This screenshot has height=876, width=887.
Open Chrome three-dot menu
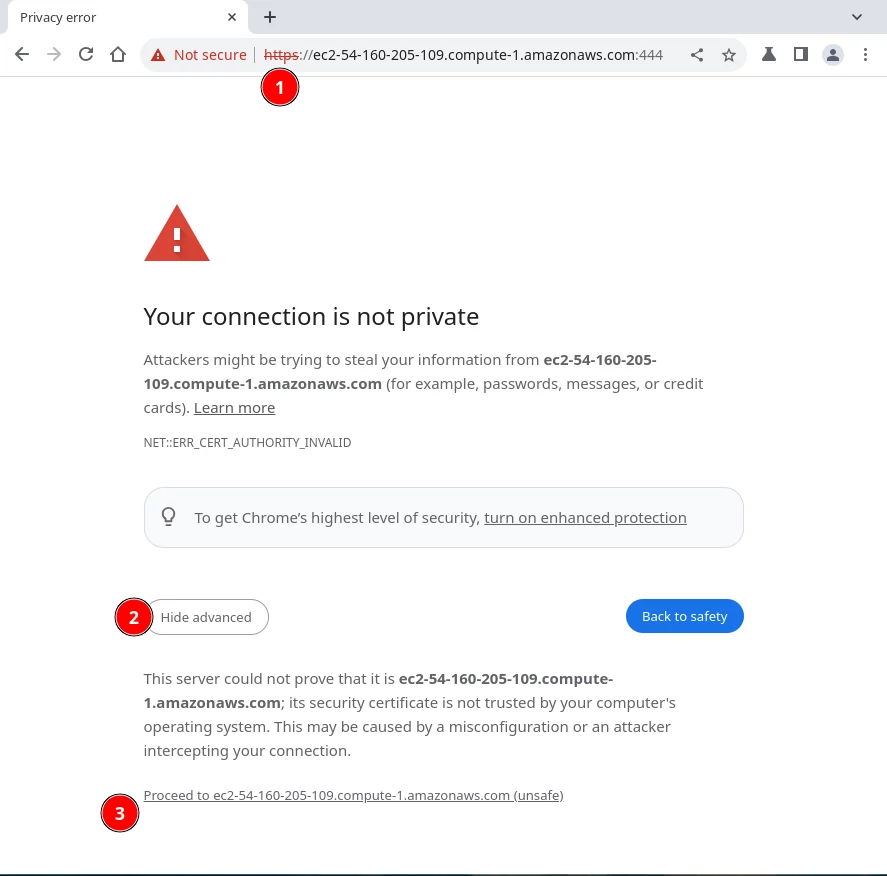pos(865,54)
